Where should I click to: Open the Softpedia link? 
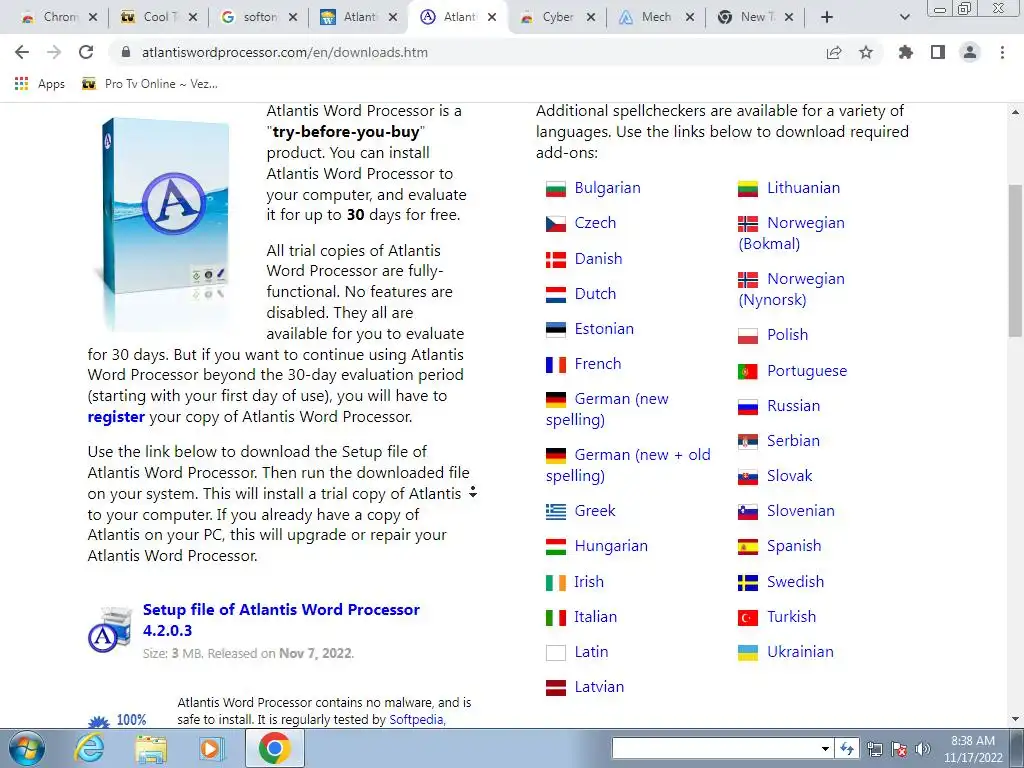tap(417, 719)
